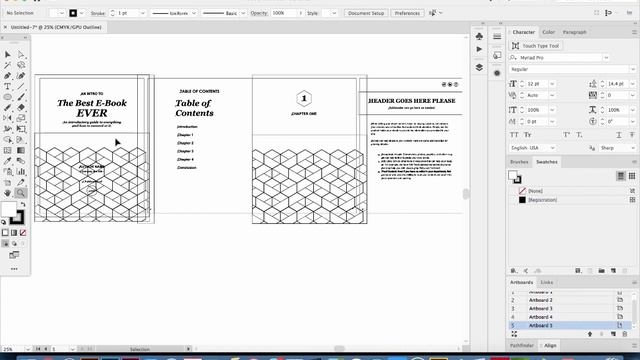Toggle All Caps TT button

pos(514,135)
